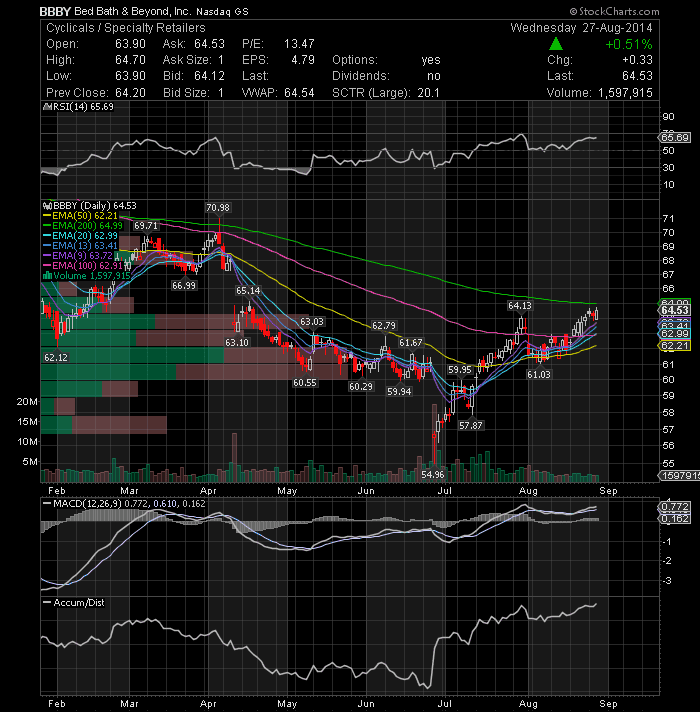This screenshot has width=700, height=712.
Task: Click the volume bars icon in legend
Action: tap(47, 276)
